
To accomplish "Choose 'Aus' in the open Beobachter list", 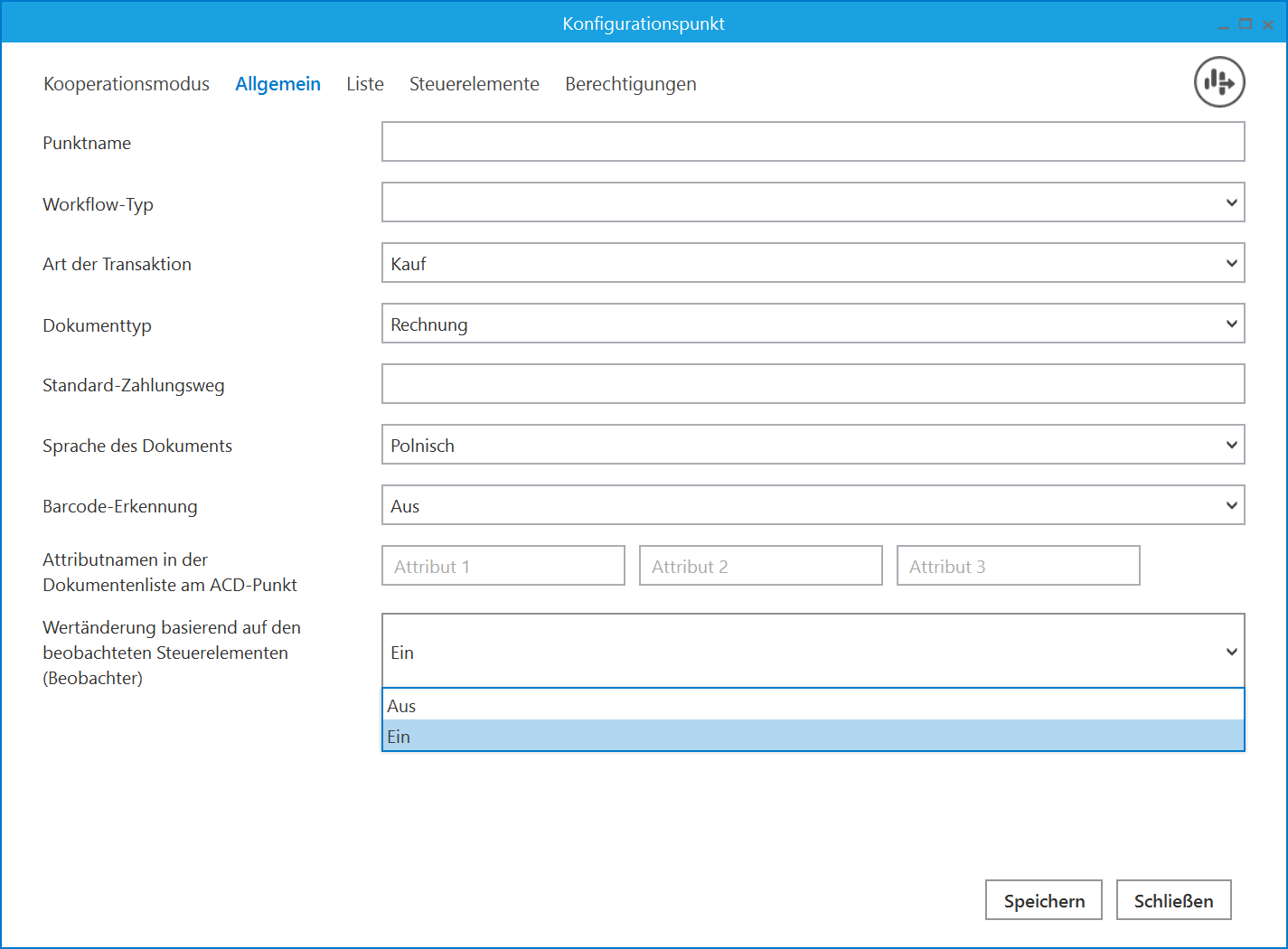I will tap(813, 705).
